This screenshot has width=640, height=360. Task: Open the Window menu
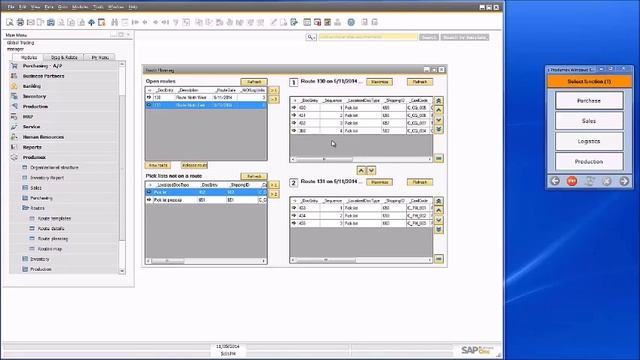click(x=116, y=7)
